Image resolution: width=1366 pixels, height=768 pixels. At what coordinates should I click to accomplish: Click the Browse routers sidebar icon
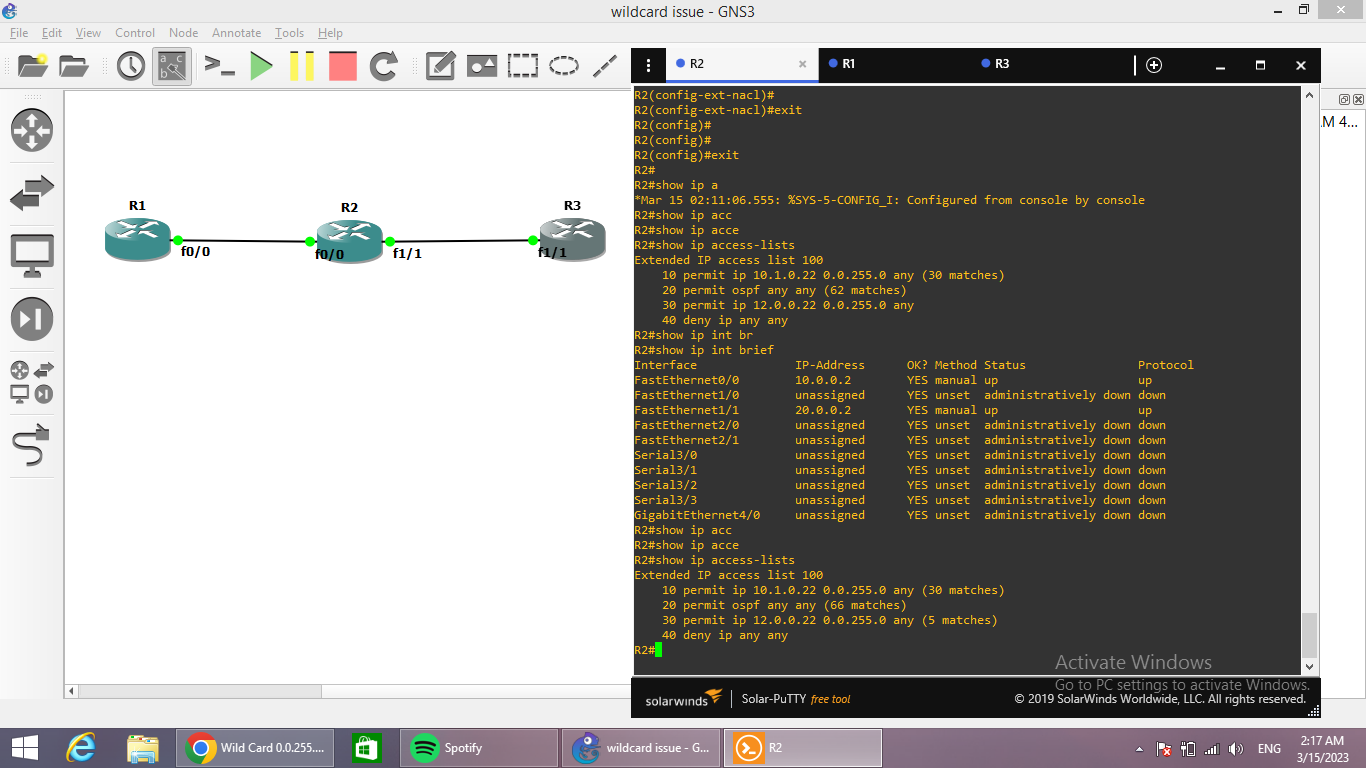31,130
